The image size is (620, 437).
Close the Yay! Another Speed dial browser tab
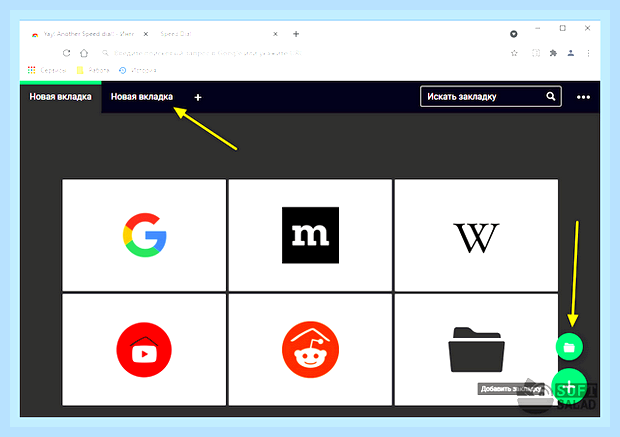pyautogui.click(x=146, y=34)
